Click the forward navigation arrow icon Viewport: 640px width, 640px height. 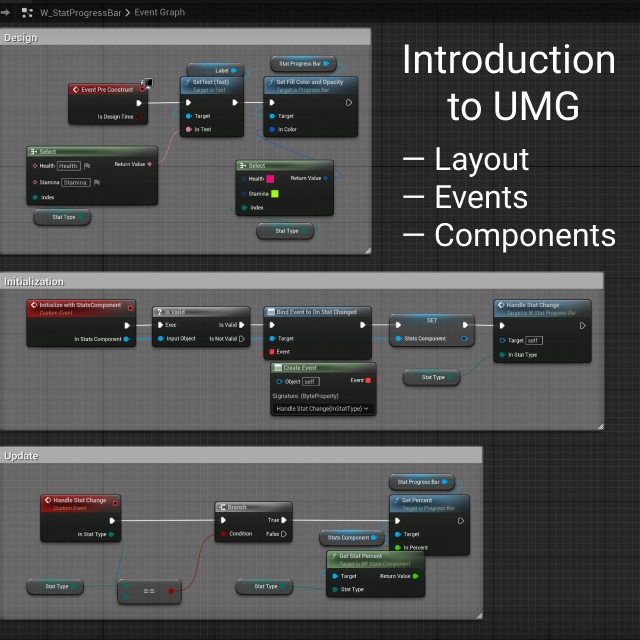tap(5, 13)
